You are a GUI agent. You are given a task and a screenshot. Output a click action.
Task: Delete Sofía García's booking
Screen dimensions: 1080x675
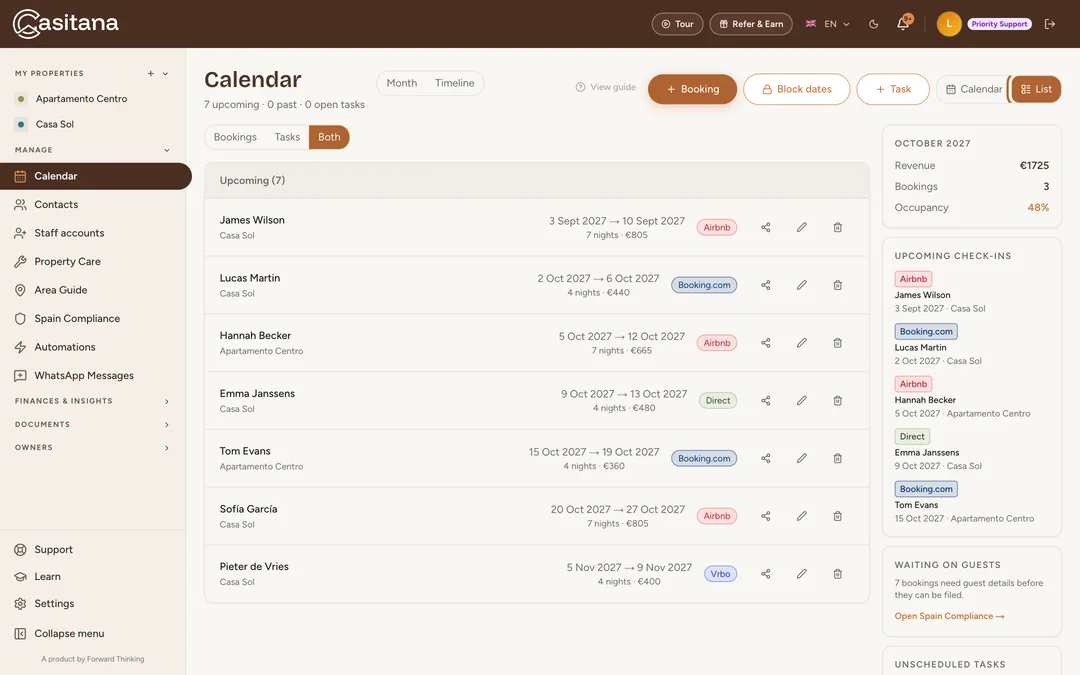coord(838,516)
